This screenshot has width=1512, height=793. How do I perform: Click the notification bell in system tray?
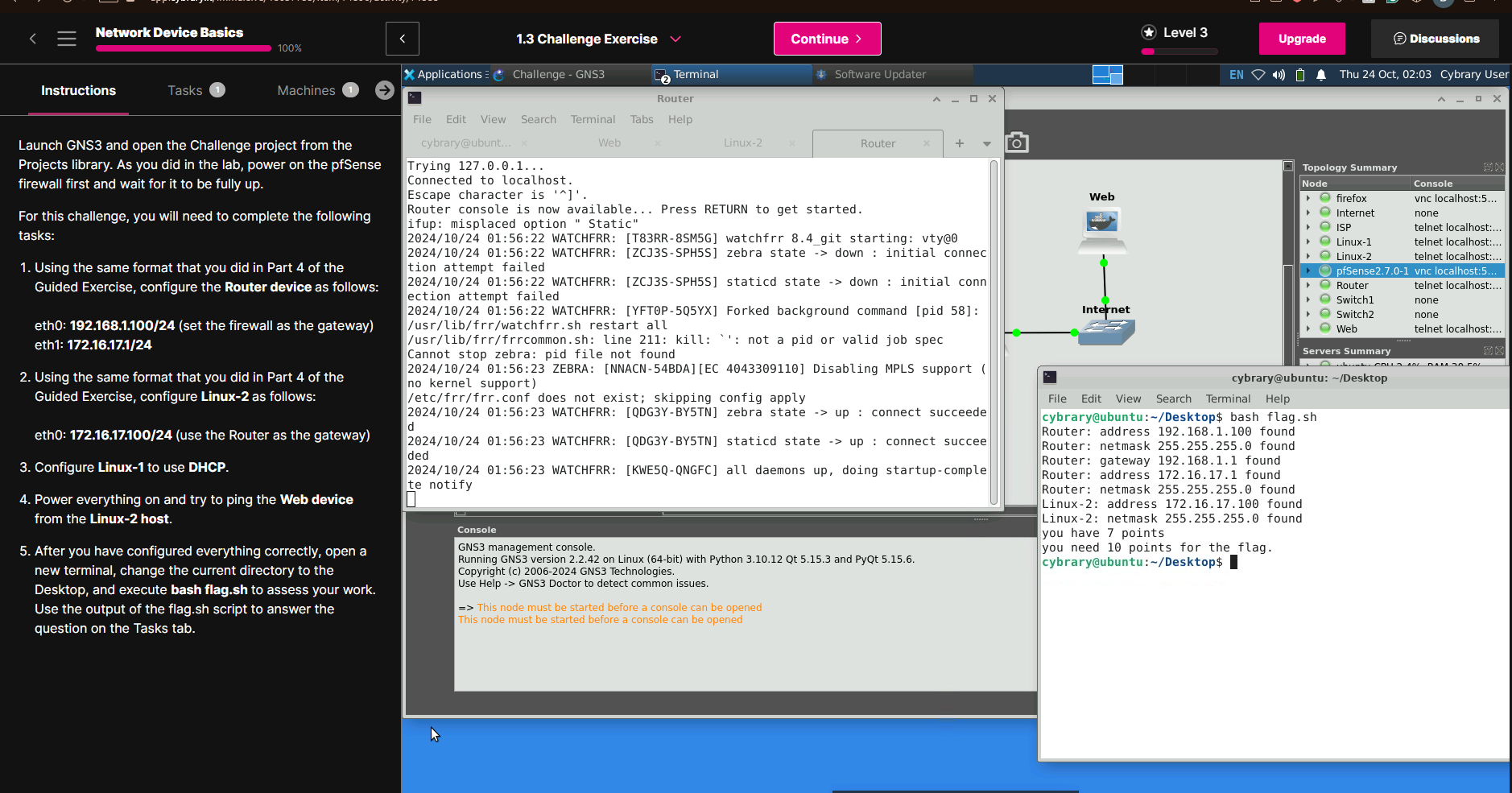(1321, 75)
